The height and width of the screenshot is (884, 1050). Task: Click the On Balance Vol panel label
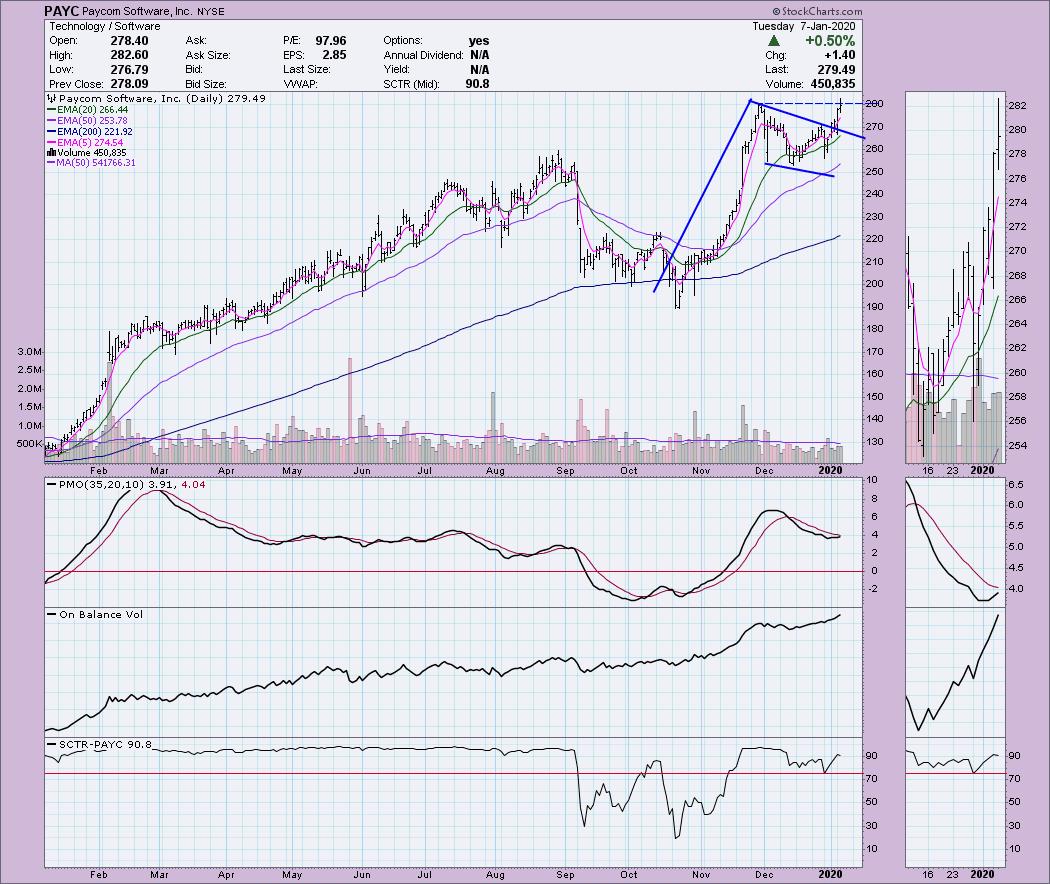tap(101, 614)
